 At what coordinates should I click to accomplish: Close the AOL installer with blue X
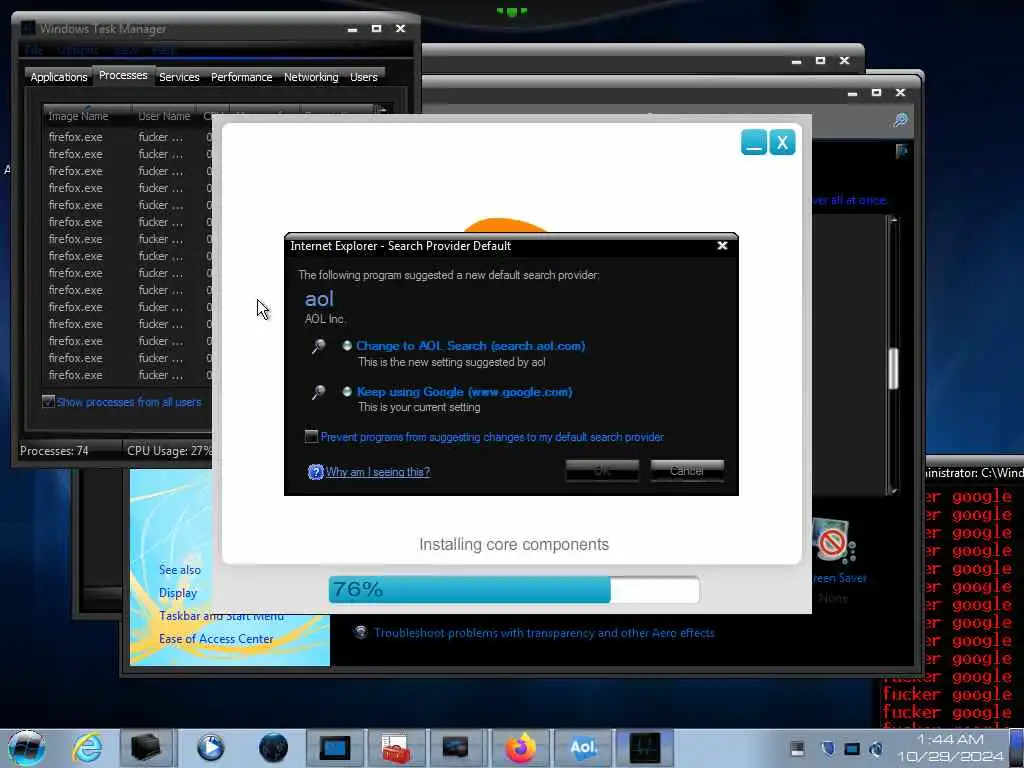[x=782, y=142]
